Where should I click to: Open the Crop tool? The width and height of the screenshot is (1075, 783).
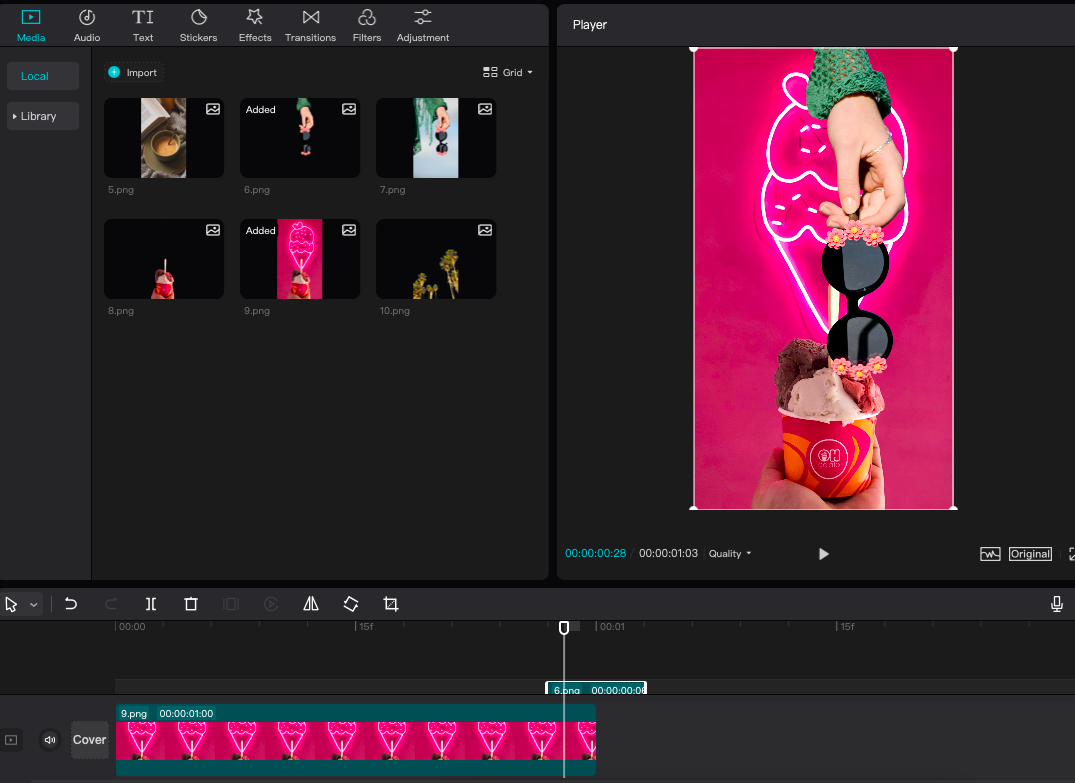[x=391, y=604]
